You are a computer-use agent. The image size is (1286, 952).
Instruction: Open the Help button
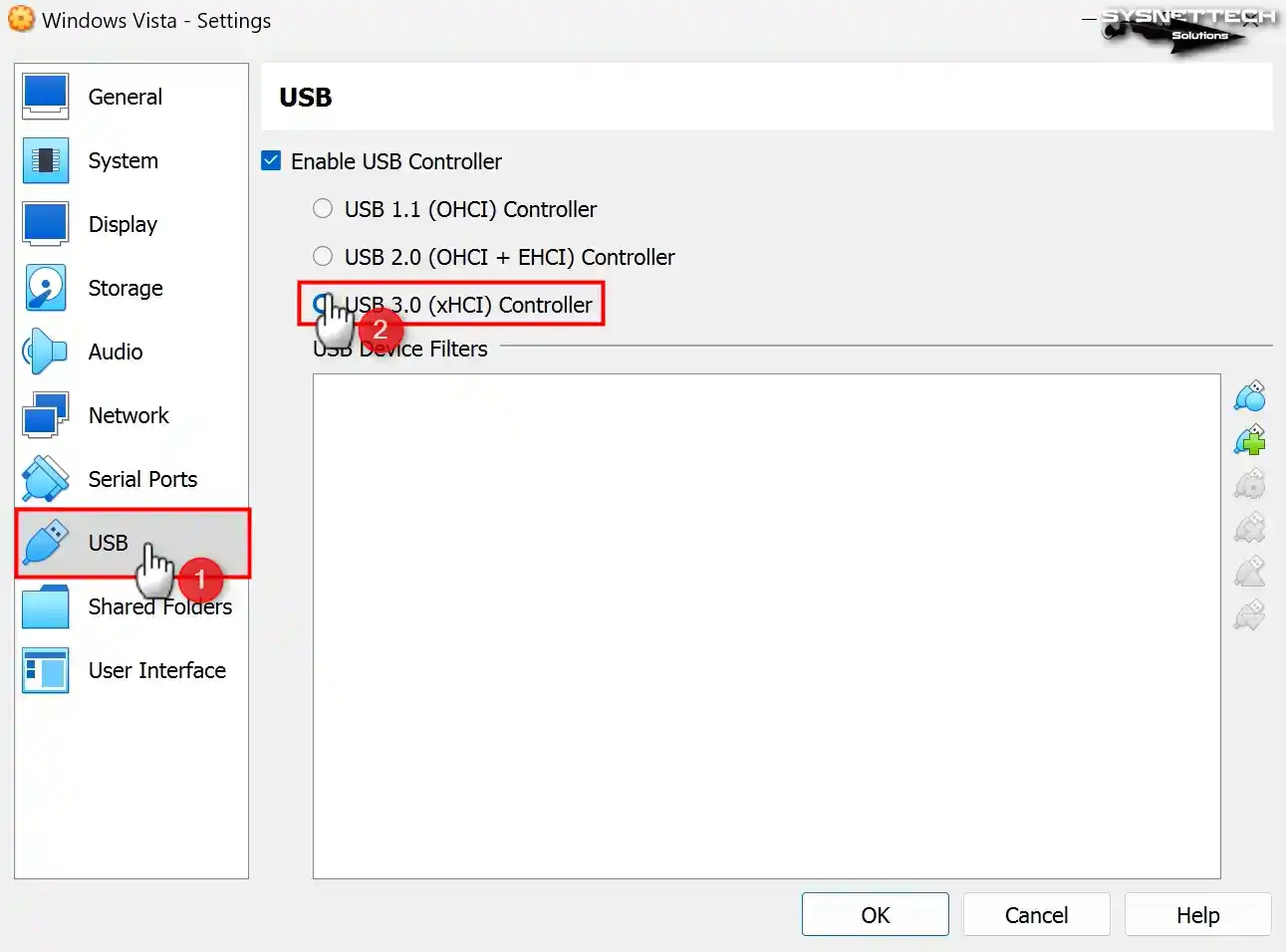(x=1197, y=914)
